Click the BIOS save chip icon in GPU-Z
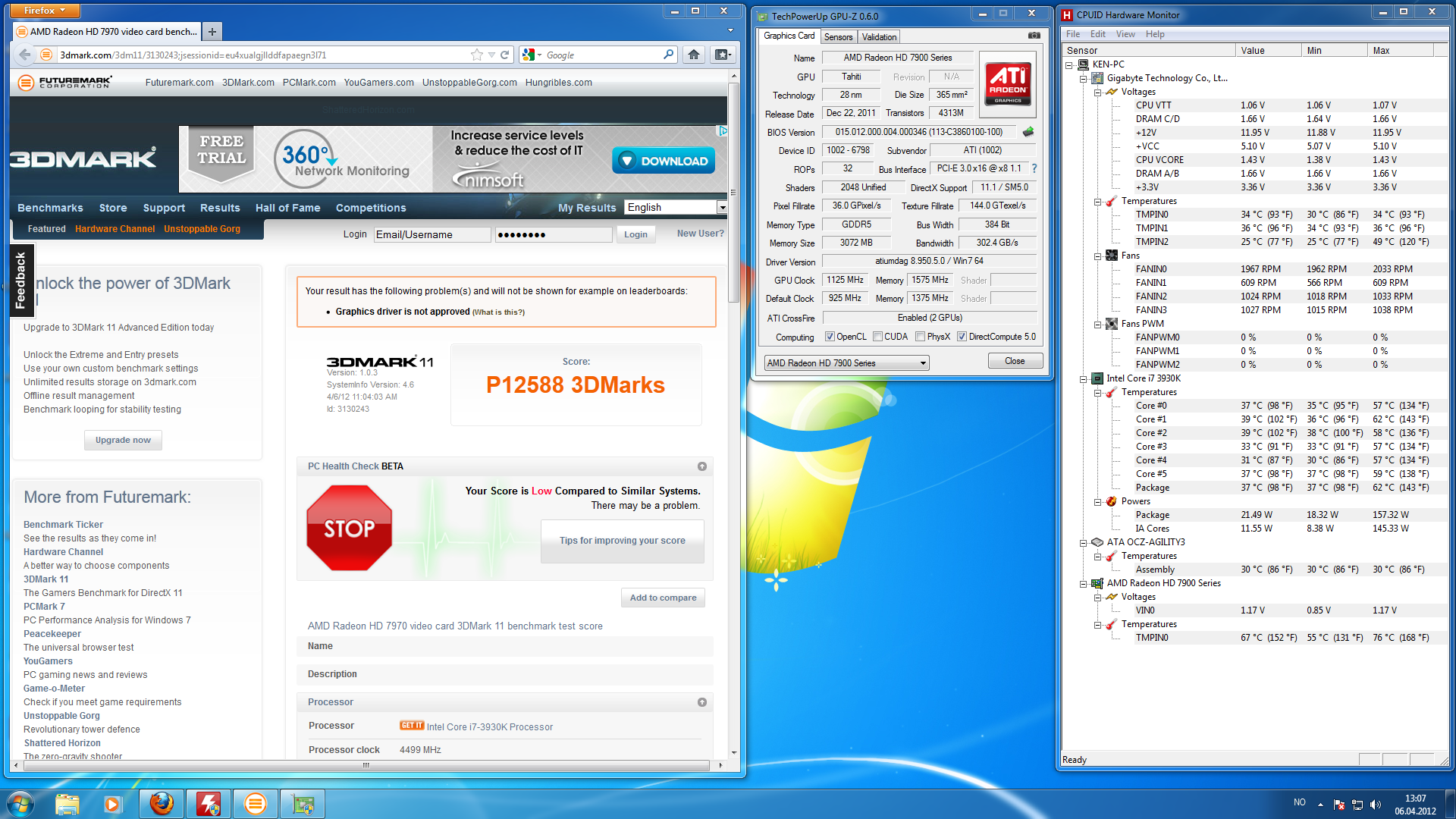The height and width of the screenshot is (819, 1456). pos(1028,132)
